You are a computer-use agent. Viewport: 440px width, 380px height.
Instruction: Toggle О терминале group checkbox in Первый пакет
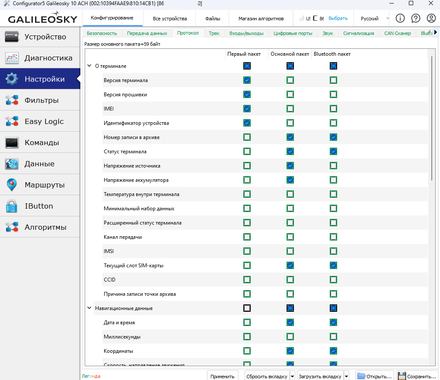click(x=247, y=66)
